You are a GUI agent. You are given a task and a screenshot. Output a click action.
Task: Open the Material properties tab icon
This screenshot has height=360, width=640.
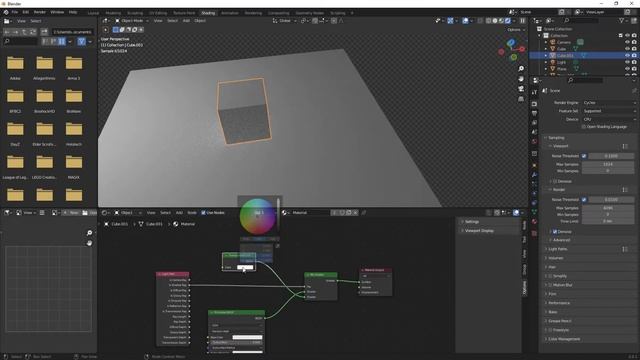pyautogui.click(x=534, y=222)
